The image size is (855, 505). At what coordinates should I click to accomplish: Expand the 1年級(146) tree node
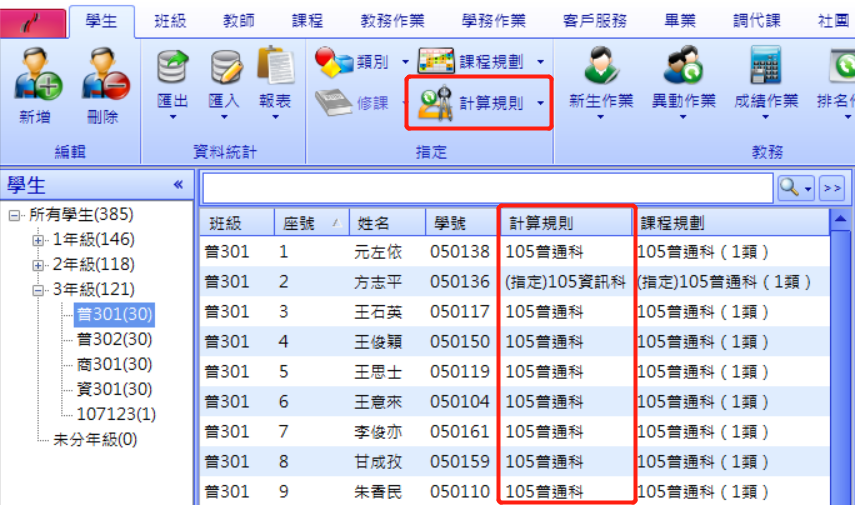[x=38, y=240]
